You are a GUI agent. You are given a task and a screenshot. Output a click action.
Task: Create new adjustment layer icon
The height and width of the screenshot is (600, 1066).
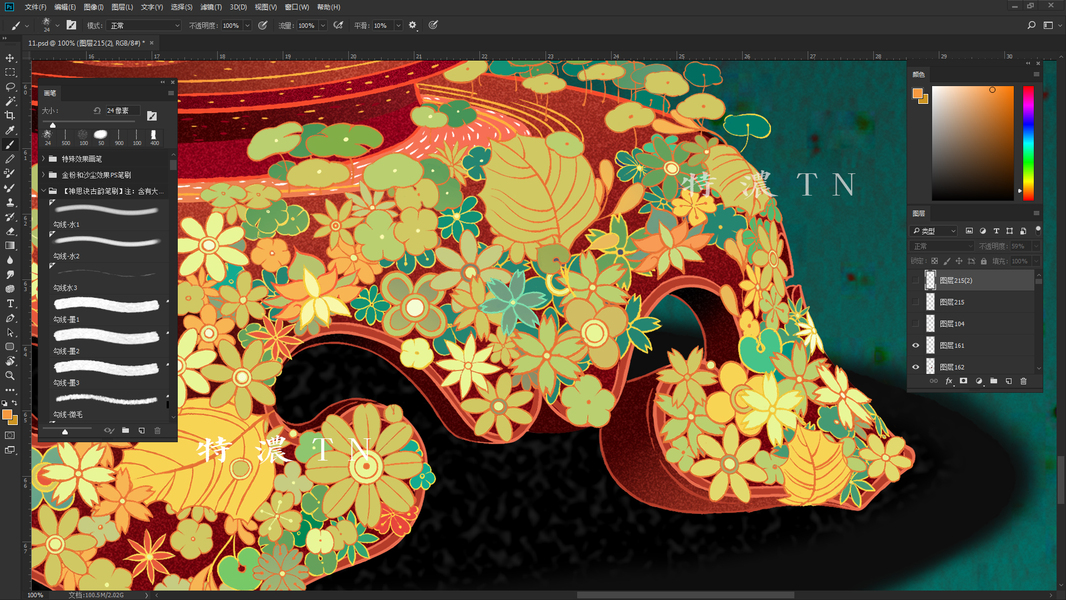point(978,381)
